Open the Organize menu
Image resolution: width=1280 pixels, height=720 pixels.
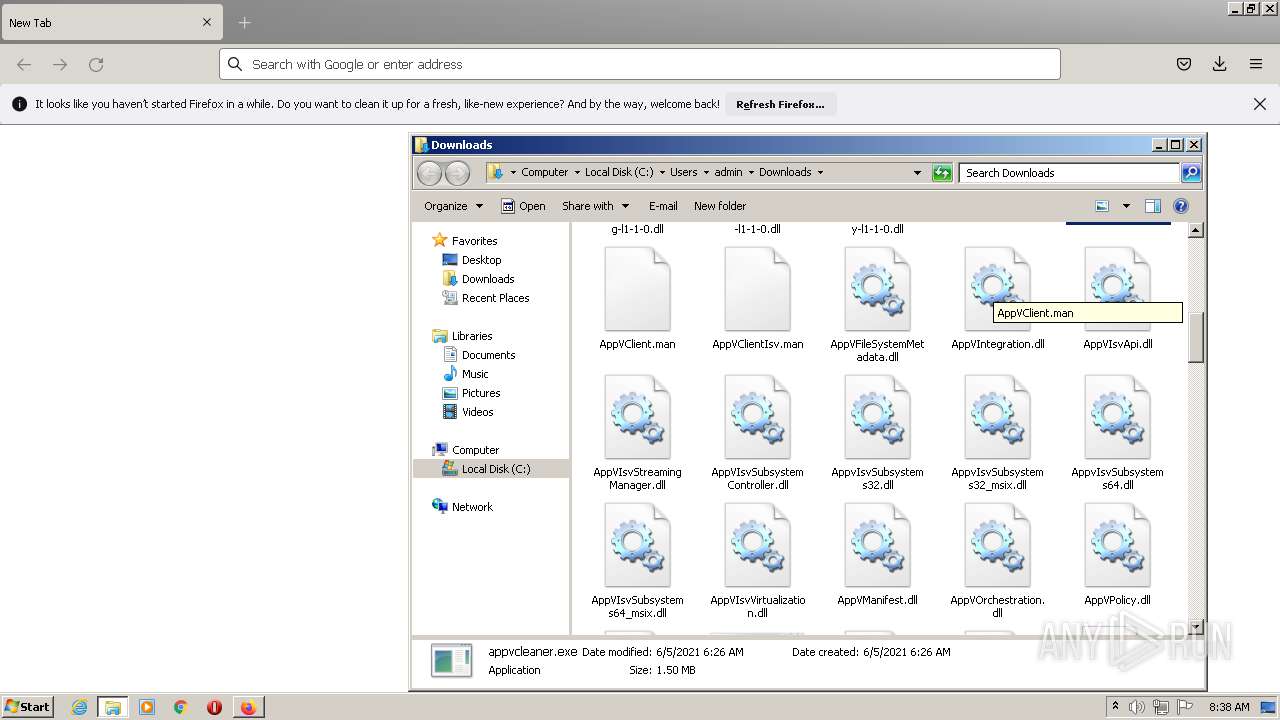453,206
